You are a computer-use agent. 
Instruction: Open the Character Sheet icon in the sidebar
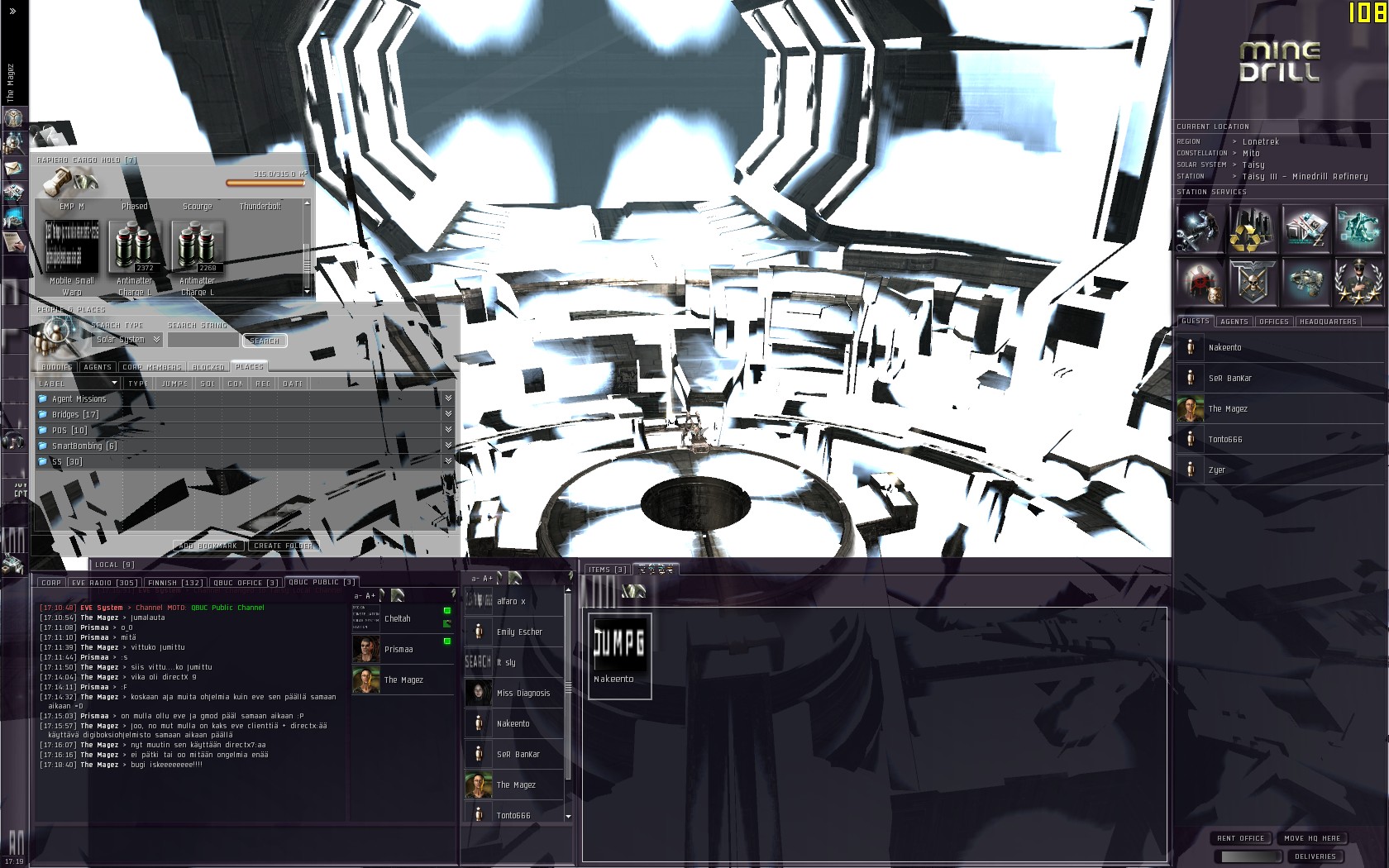[13, 117]
